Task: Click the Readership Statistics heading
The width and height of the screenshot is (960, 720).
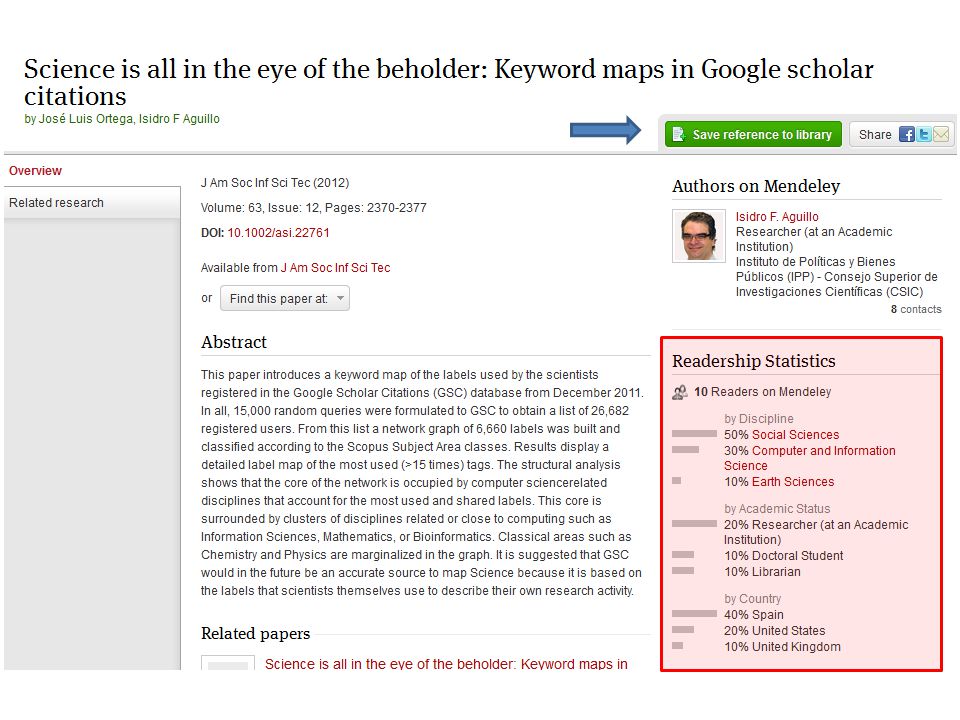Action: click(x=754, y=361)
